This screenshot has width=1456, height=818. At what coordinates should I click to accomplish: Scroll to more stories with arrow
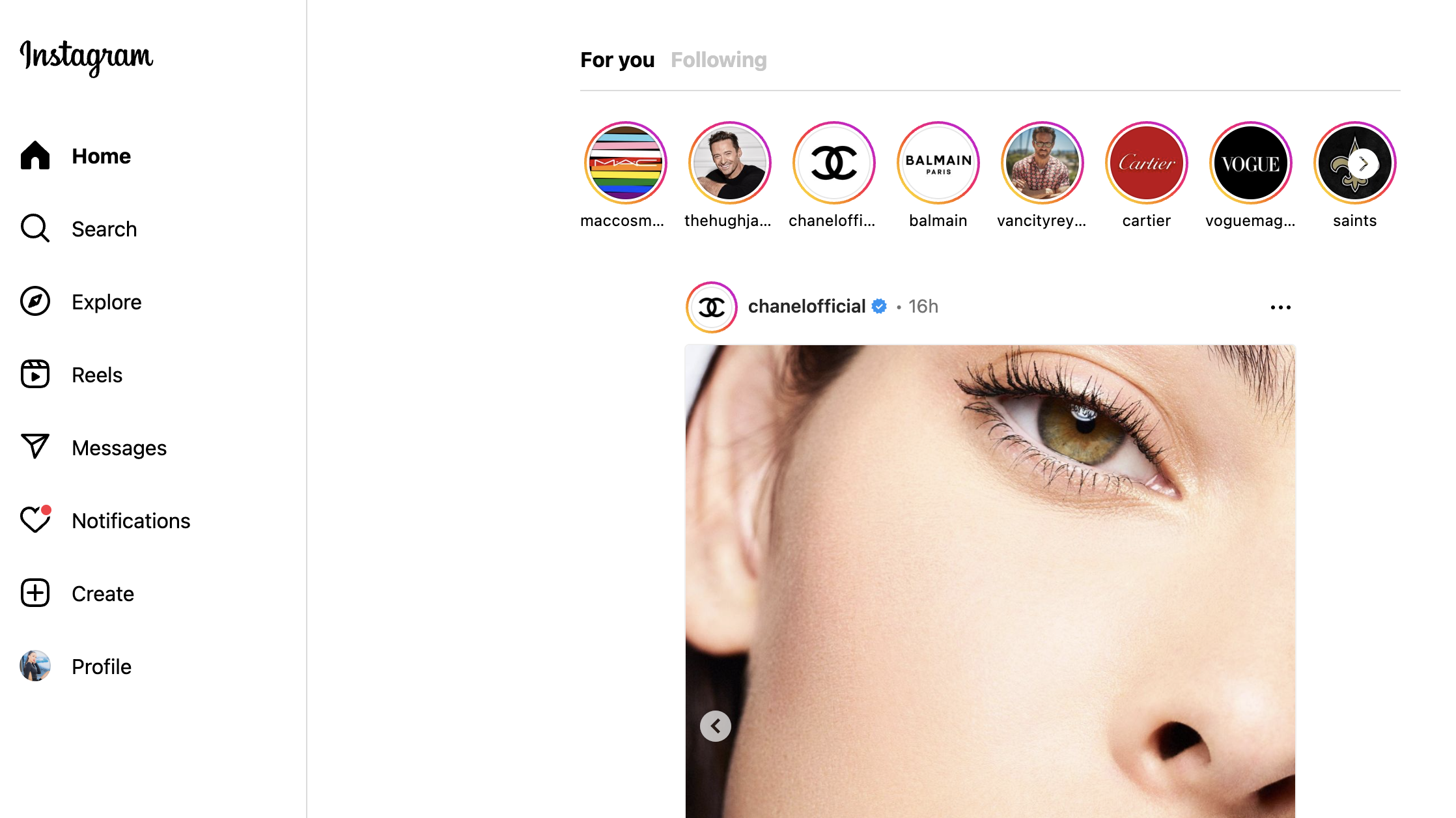coord(1362,163)
